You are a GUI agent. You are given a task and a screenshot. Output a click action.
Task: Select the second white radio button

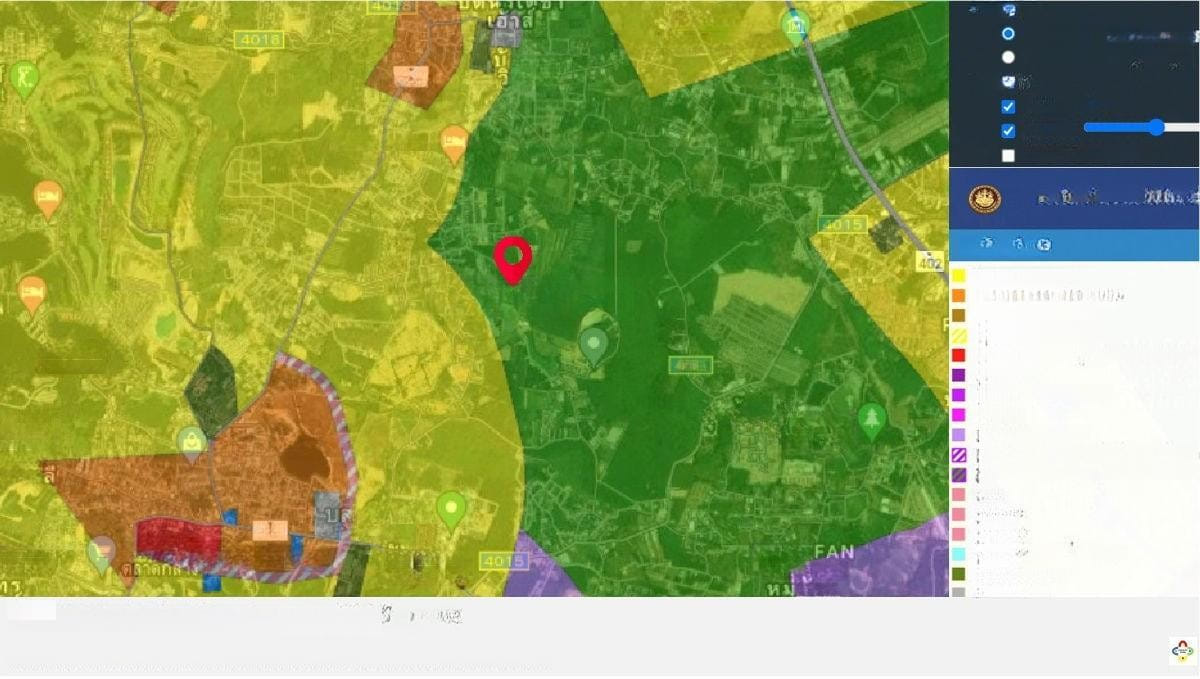1008,58
